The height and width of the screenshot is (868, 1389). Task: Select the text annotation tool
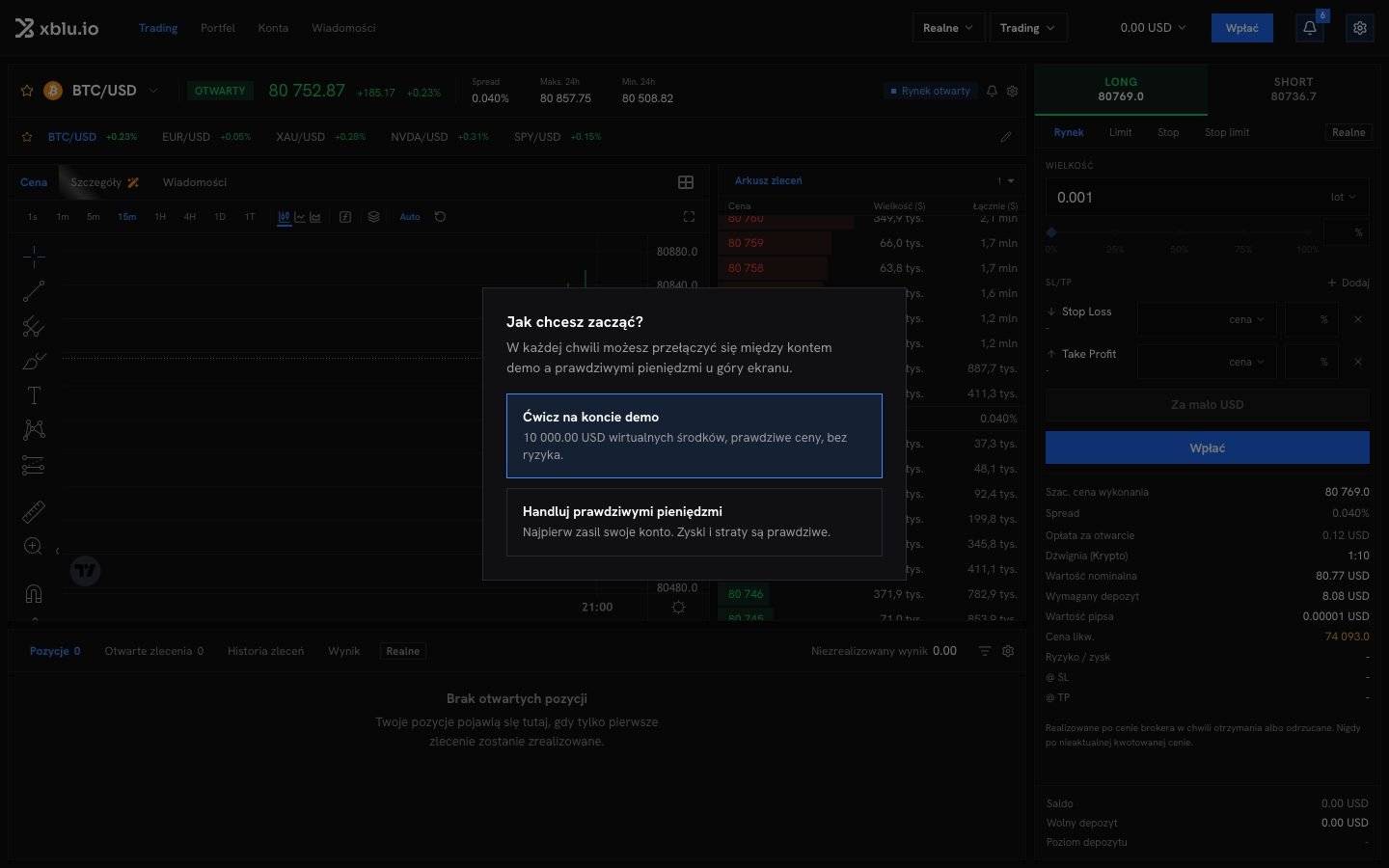[34, 395]
